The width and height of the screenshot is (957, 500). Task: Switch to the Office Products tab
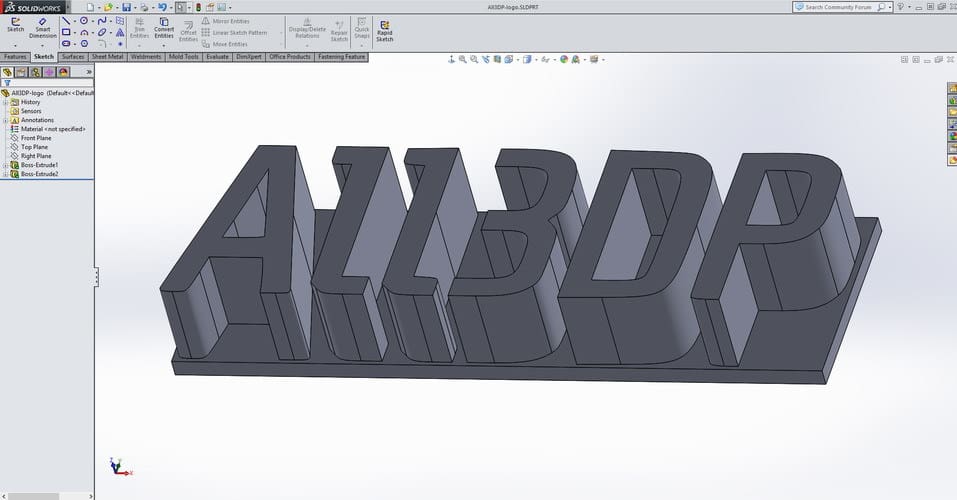290,57
